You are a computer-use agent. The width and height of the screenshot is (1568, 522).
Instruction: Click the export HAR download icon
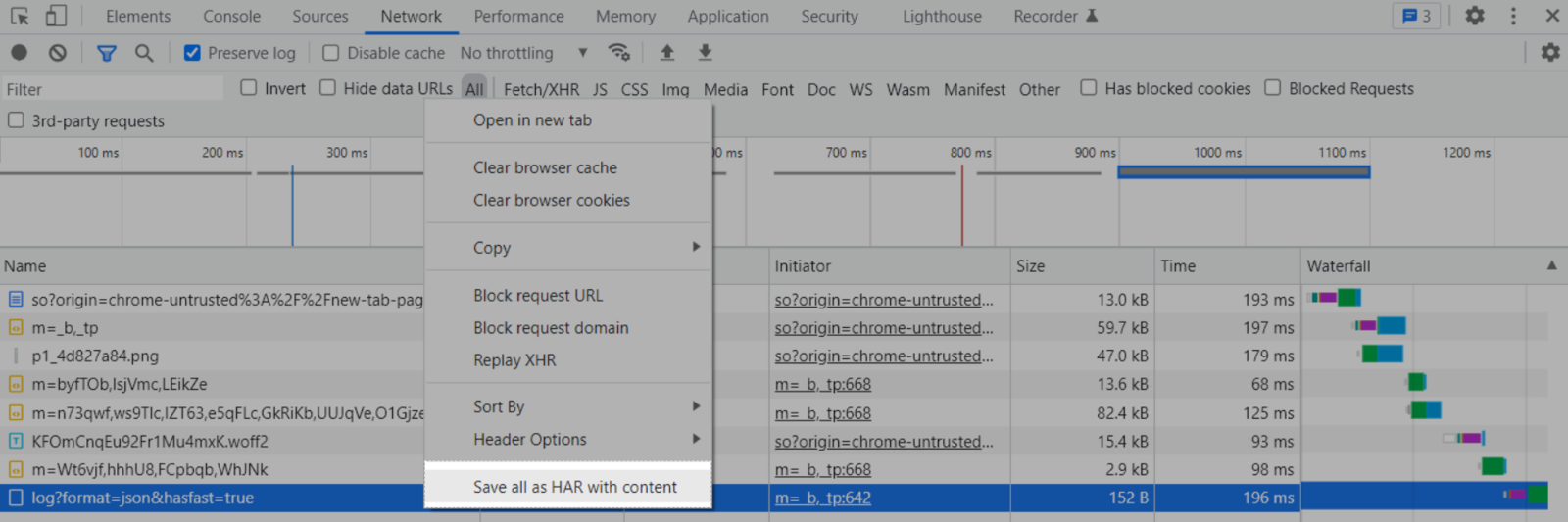click(705, 53)
